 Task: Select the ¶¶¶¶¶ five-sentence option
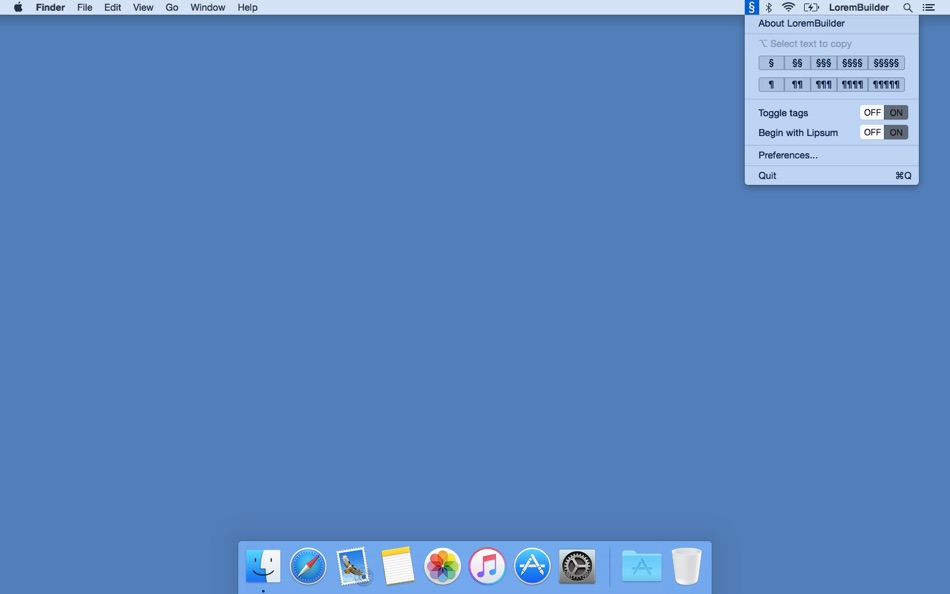click(886, 84)
